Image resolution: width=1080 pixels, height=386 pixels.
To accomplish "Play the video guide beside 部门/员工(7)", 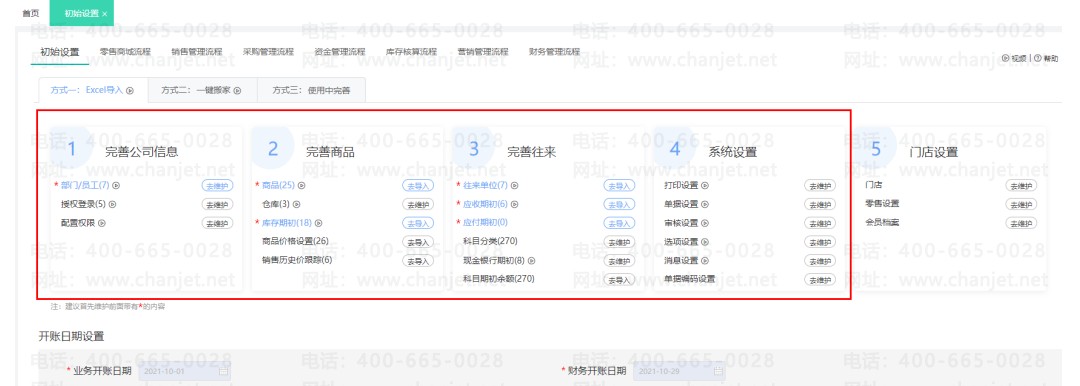I will 116,185.
